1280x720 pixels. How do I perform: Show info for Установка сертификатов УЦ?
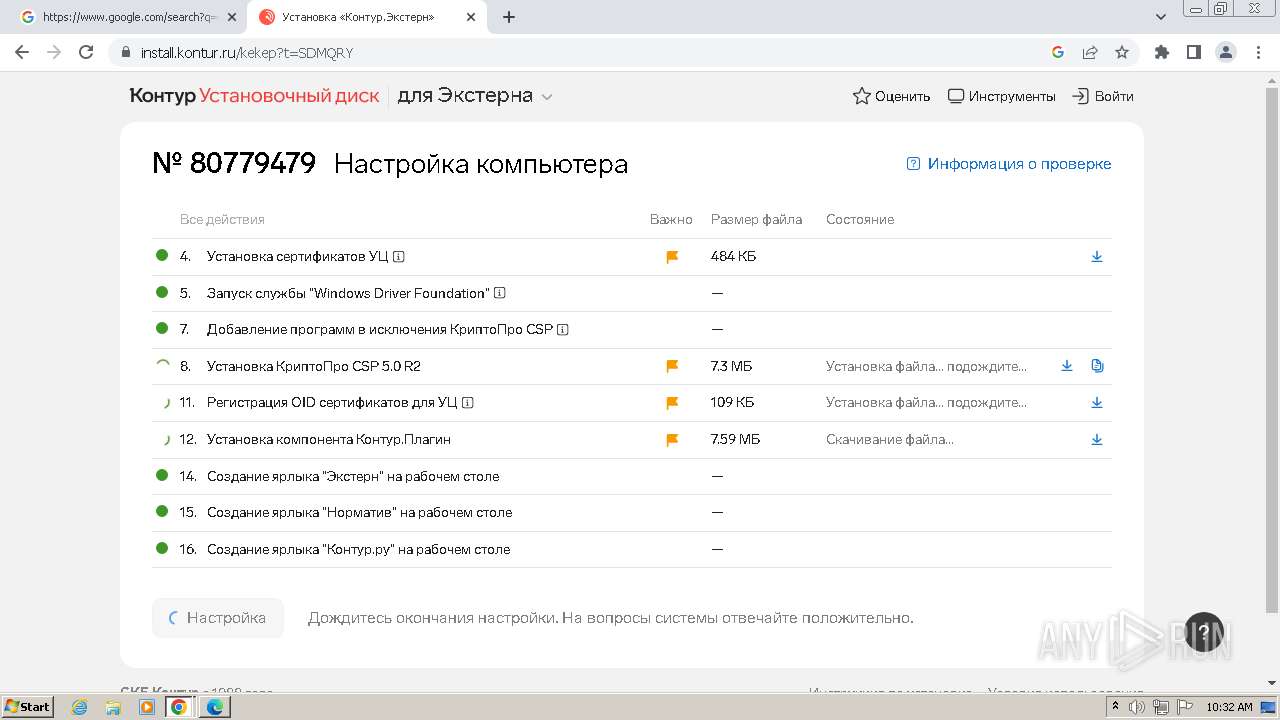tap(399, 257)
